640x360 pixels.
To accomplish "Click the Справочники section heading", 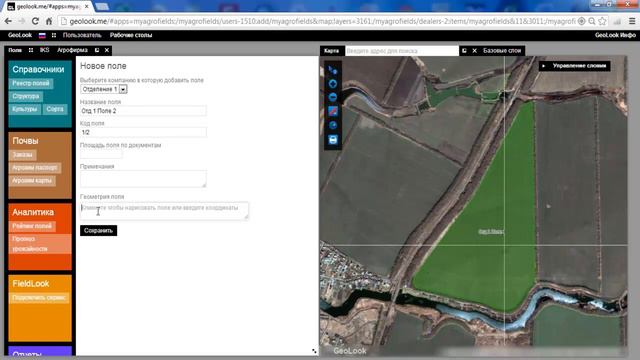I will tap(38, 69).
